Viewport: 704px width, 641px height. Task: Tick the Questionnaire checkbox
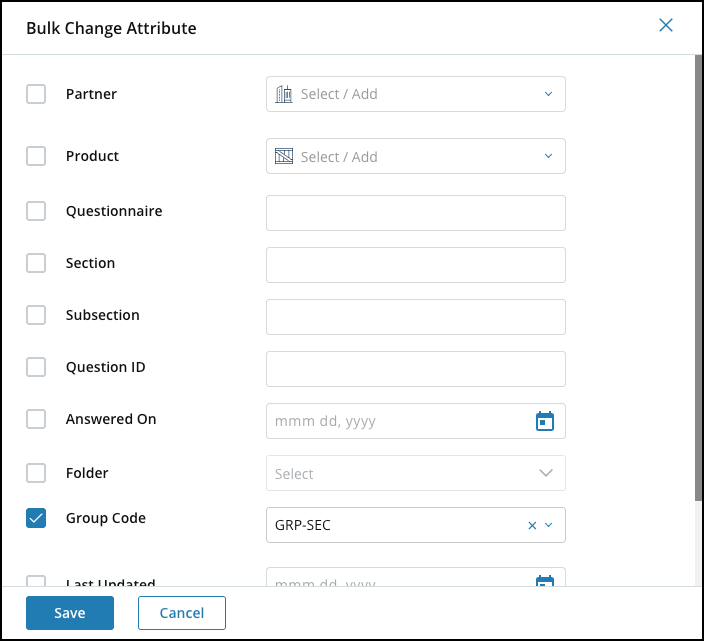click(x=36, y=211)
